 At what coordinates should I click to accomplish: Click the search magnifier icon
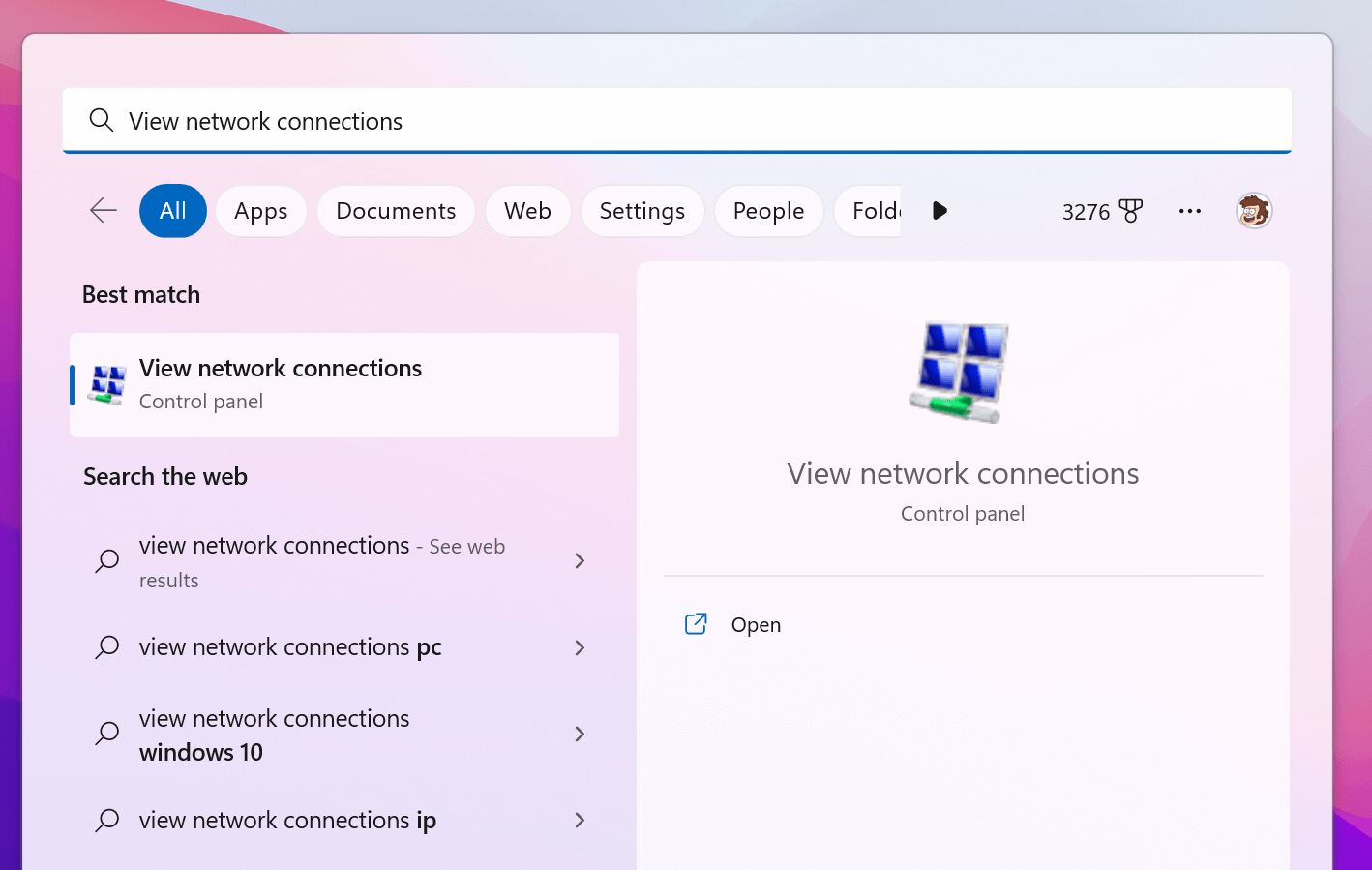101,120
